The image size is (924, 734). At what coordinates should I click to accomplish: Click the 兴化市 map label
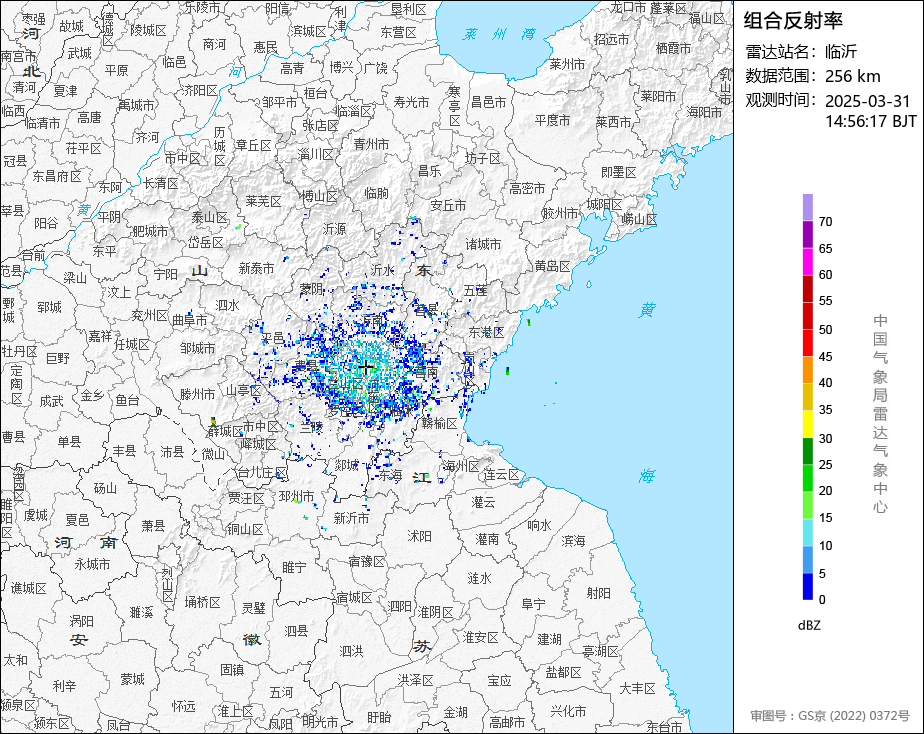569,710
